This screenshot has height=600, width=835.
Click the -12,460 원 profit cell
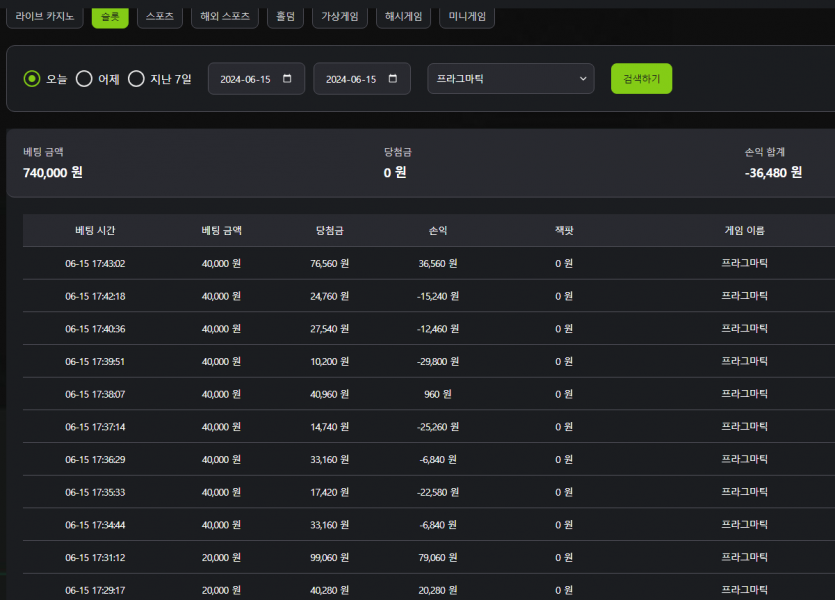coord(438,329)
